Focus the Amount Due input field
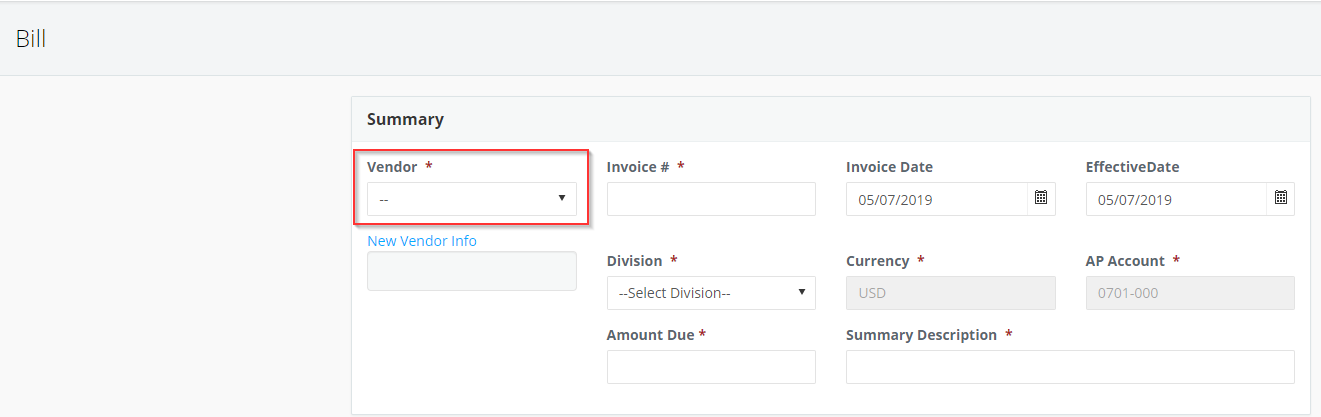 pos(711,367)
